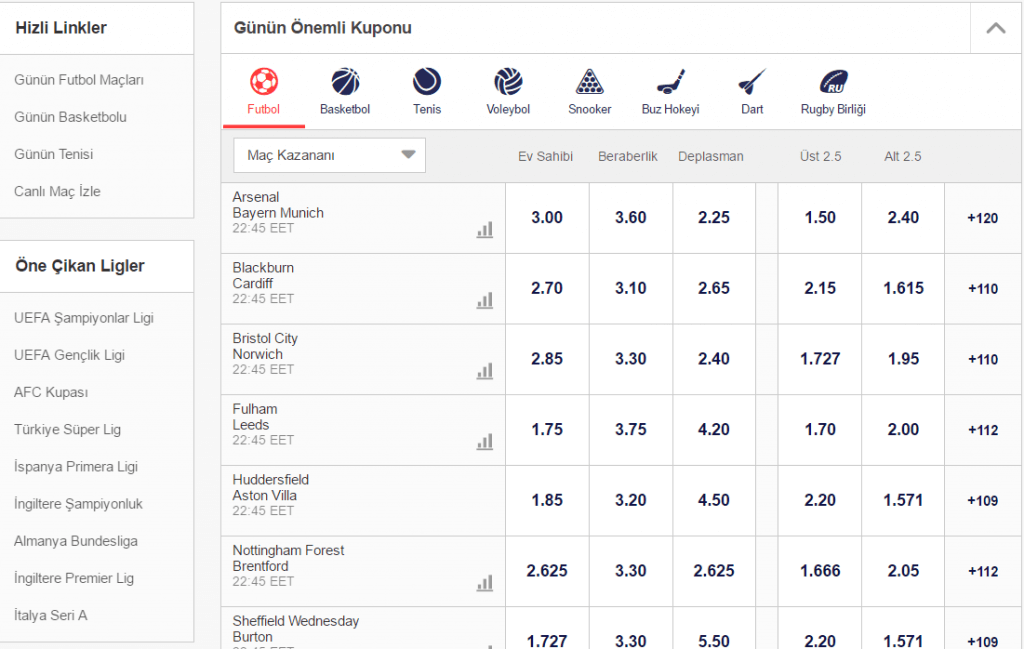Open Canlı Maç İzle link
This screenshot has height=649, width=1024.
point(57,191)
